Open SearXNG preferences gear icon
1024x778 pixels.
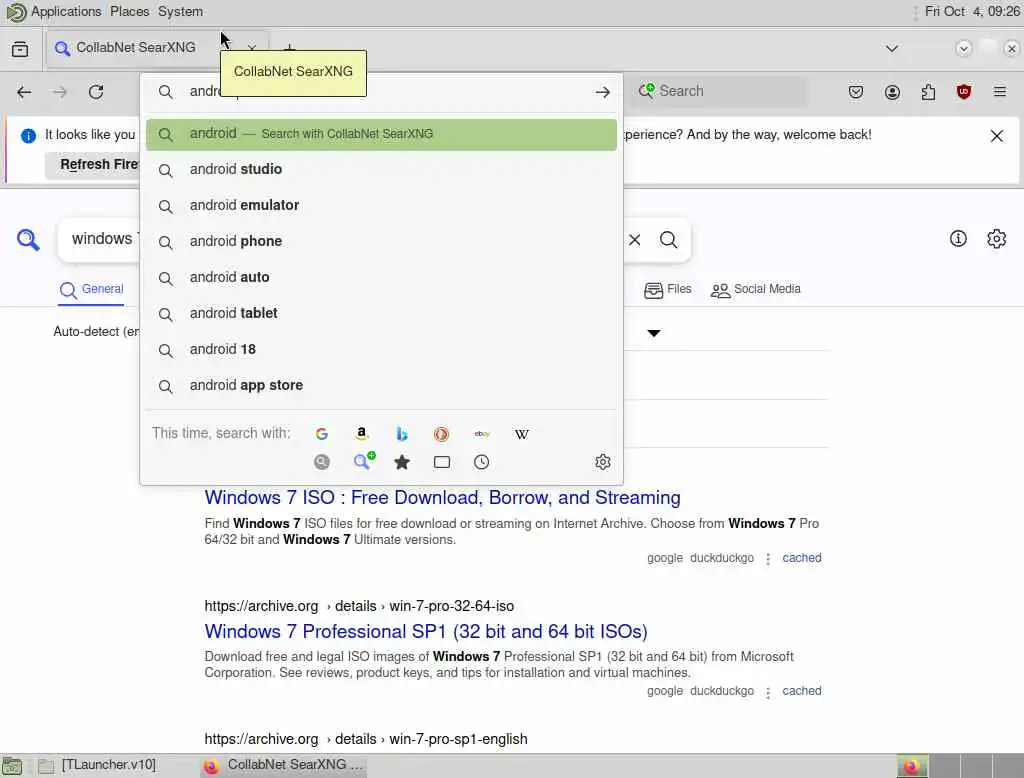coord(997,239)
